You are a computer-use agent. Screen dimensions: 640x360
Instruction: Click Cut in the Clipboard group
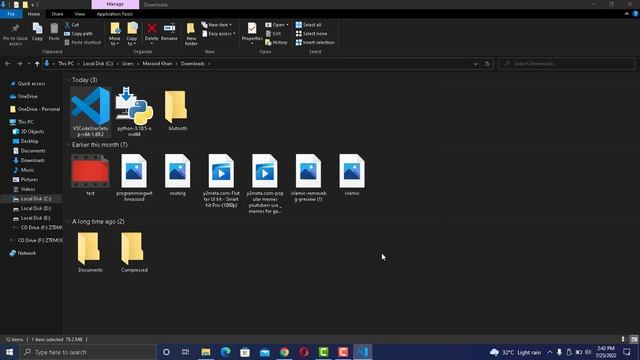72,25
